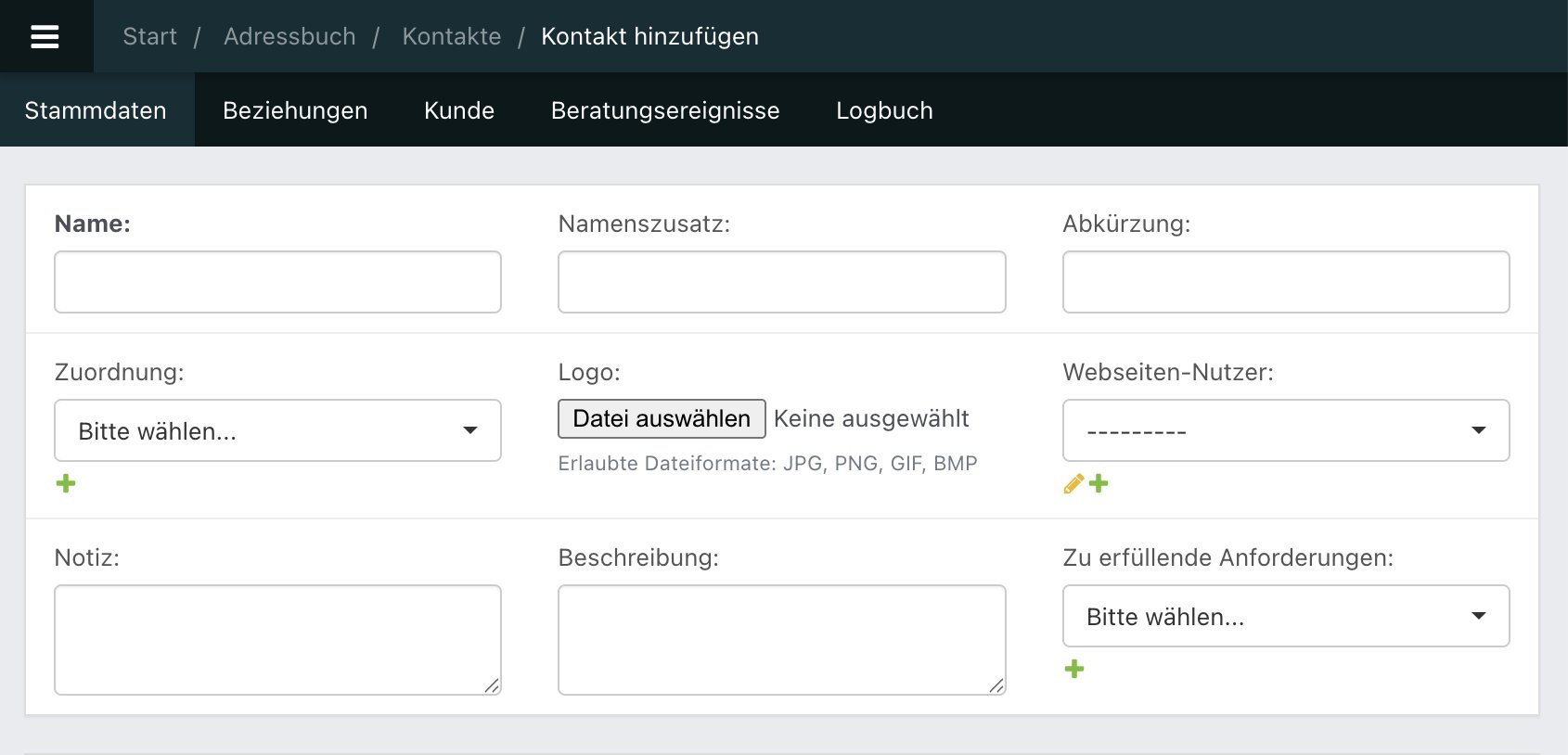Open the Zuordnung dropdown
Screen dimensions: 1568x755
(x=277, y=430)
